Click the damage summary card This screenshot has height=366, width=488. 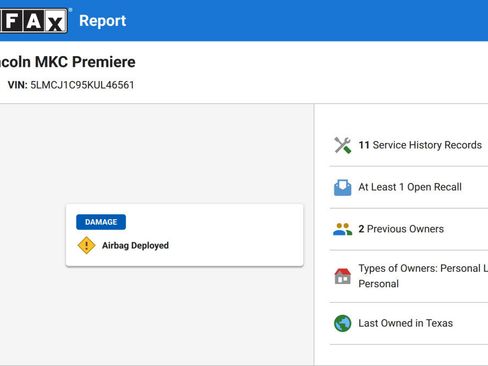point(185,235)
